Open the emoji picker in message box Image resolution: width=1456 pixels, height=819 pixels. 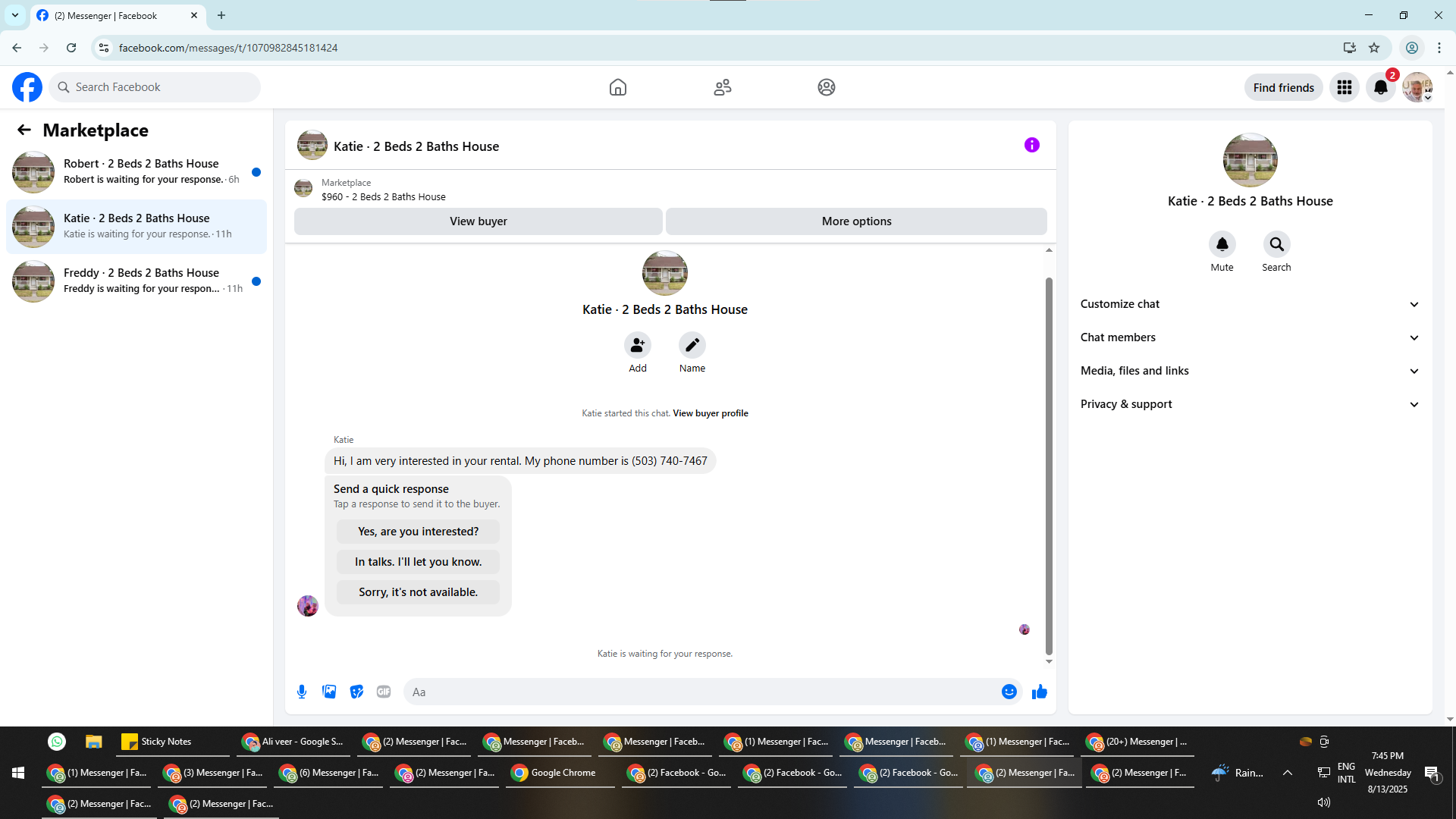coord(1009,692)
